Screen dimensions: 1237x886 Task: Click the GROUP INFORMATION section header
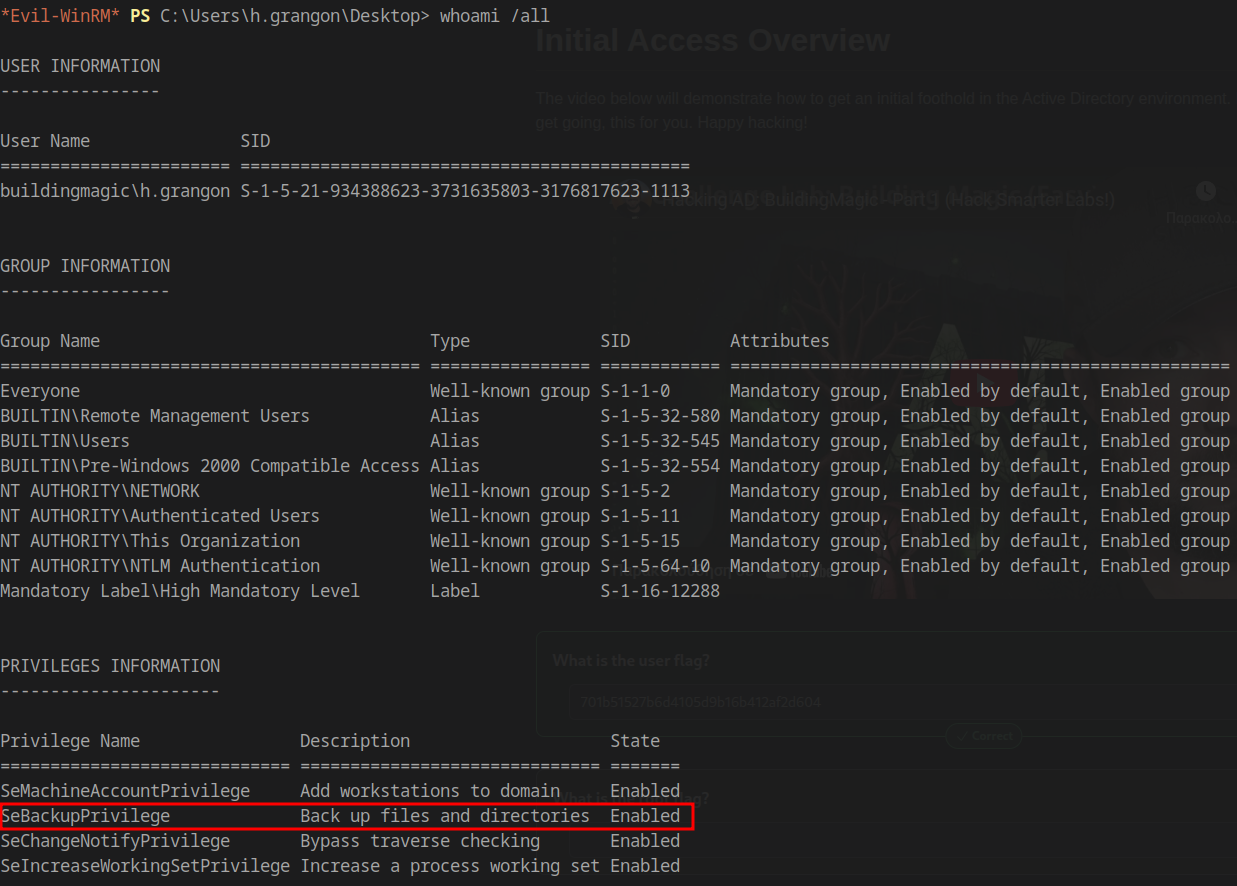point(85,266)
